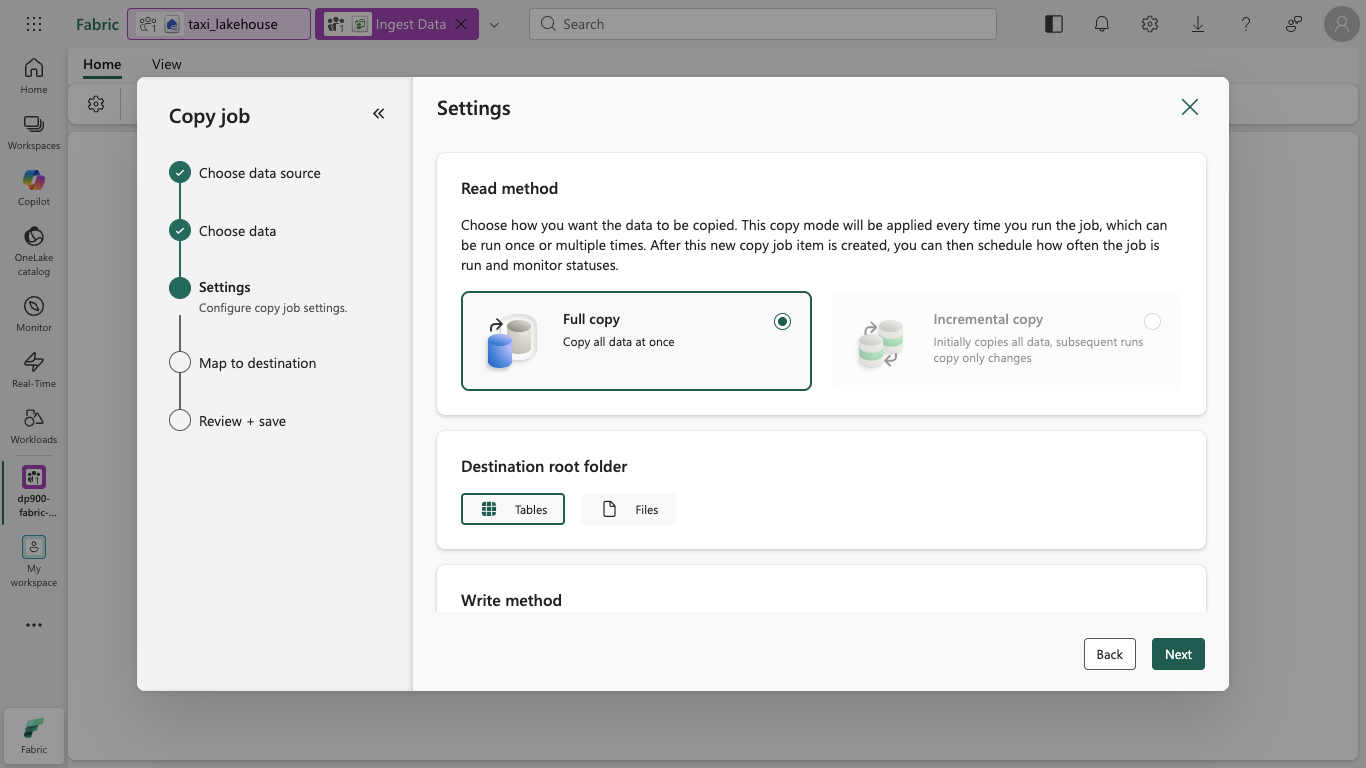Screen dimensions: 1366x768
Task: Open Monitor from the sidebar
Action: 34,314
